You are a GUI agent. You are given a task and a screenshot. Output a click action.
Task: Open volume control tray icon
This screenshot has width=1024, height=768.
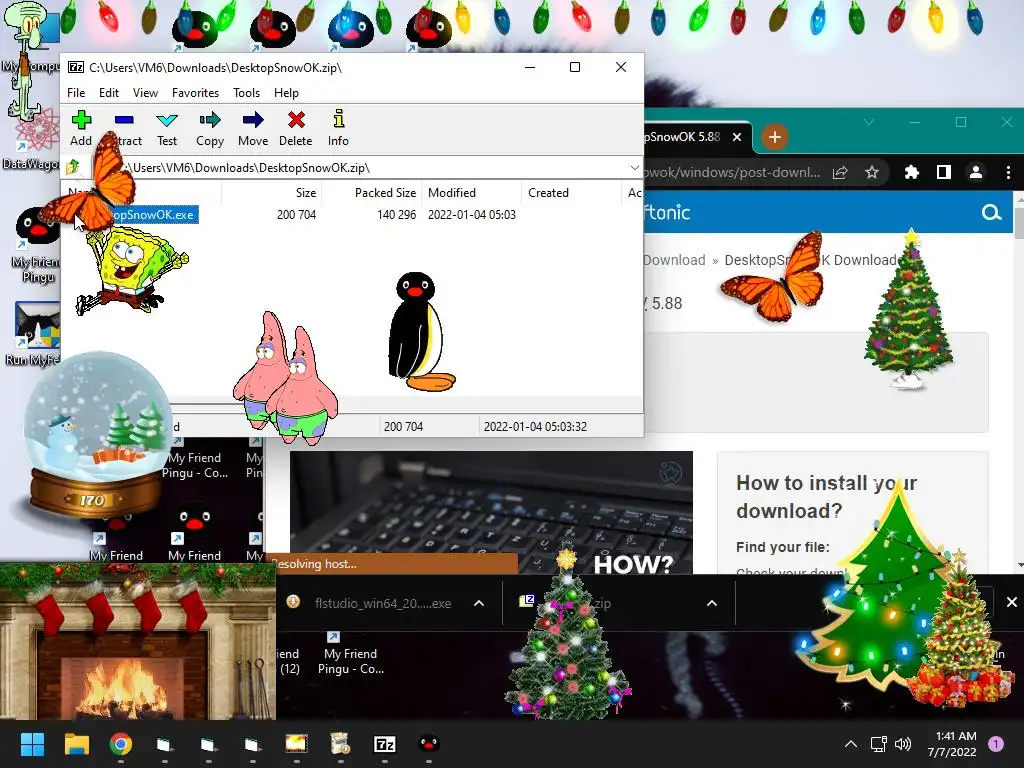point(903,744)
